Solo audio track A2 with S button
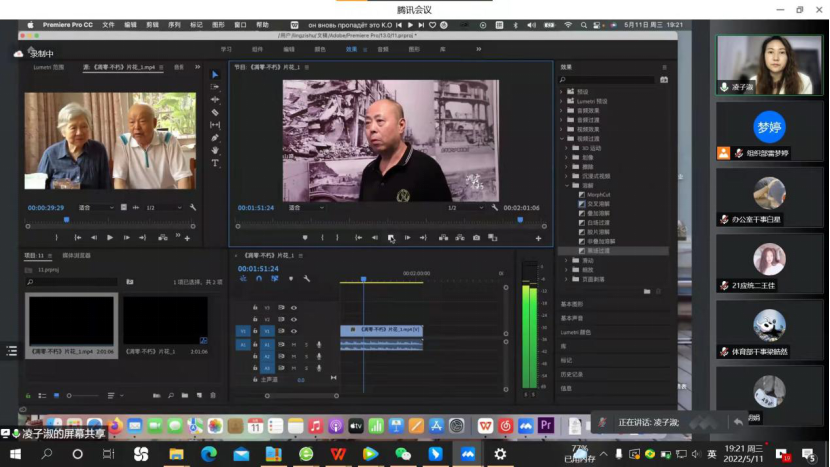The image size is (830, 467). click(306, 356)
